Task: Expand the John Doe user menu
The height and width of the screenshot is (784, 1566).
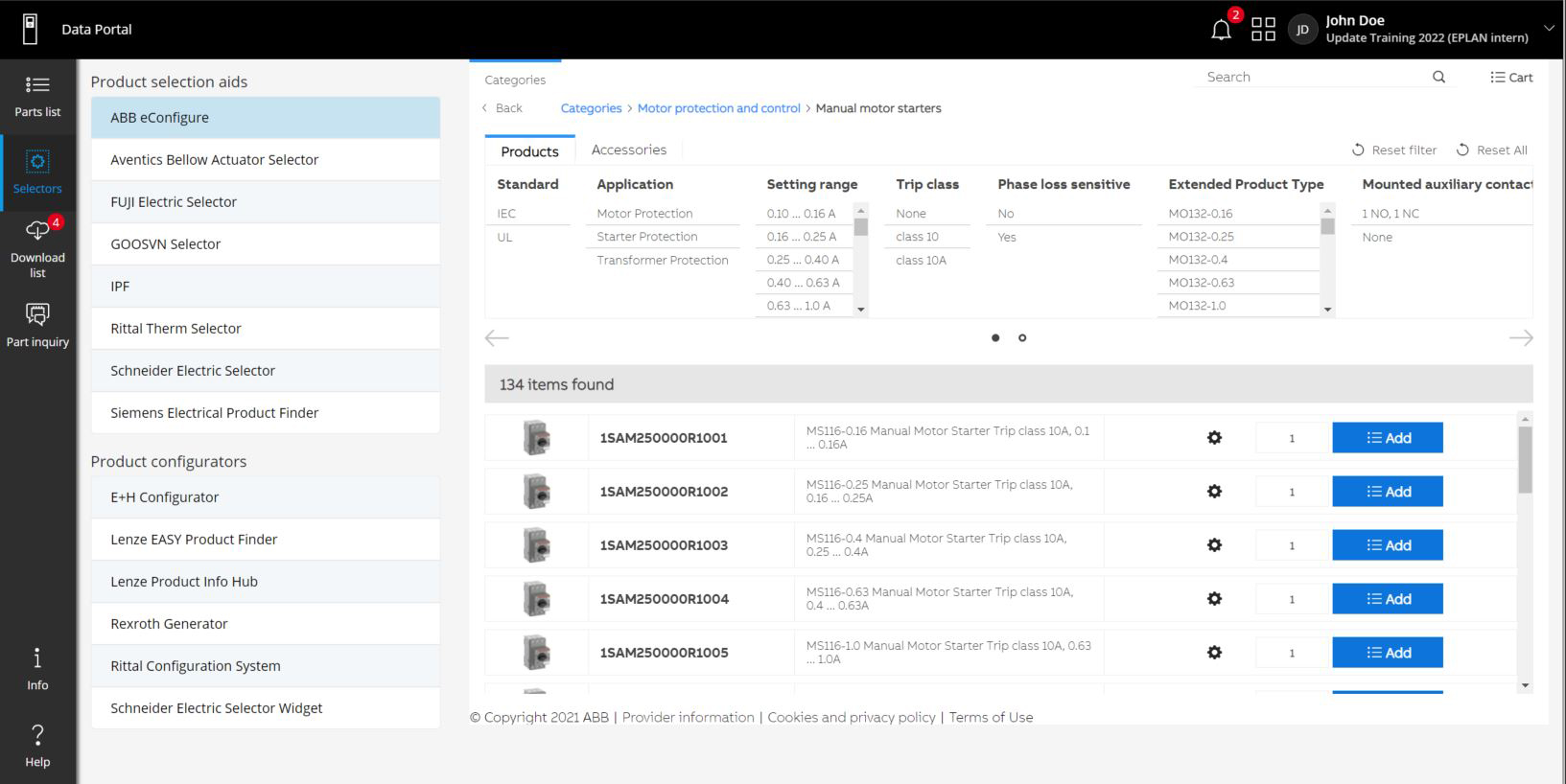Action: (1548, 29)
